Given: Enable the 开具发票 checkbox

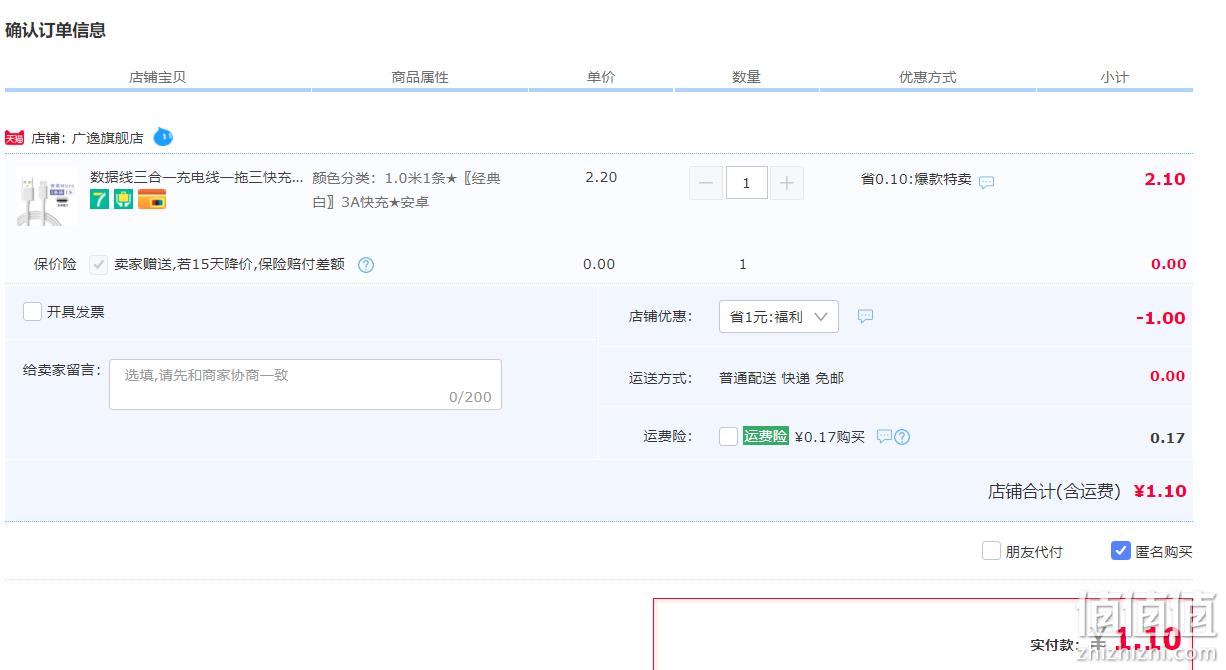Looking at the screenshot, I should 32,312.
